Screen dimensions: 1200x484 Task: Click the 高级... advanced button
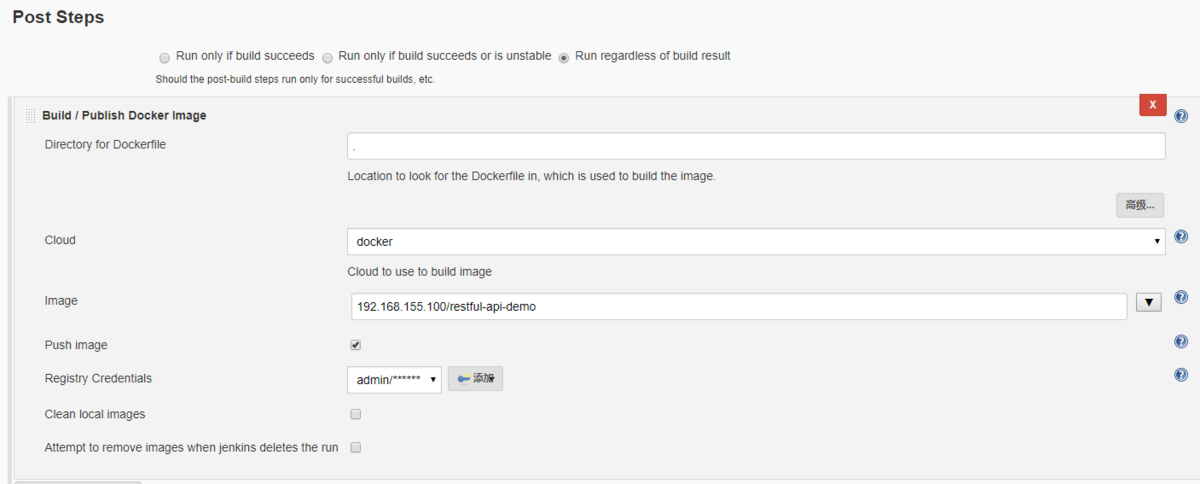(1140, 205)
